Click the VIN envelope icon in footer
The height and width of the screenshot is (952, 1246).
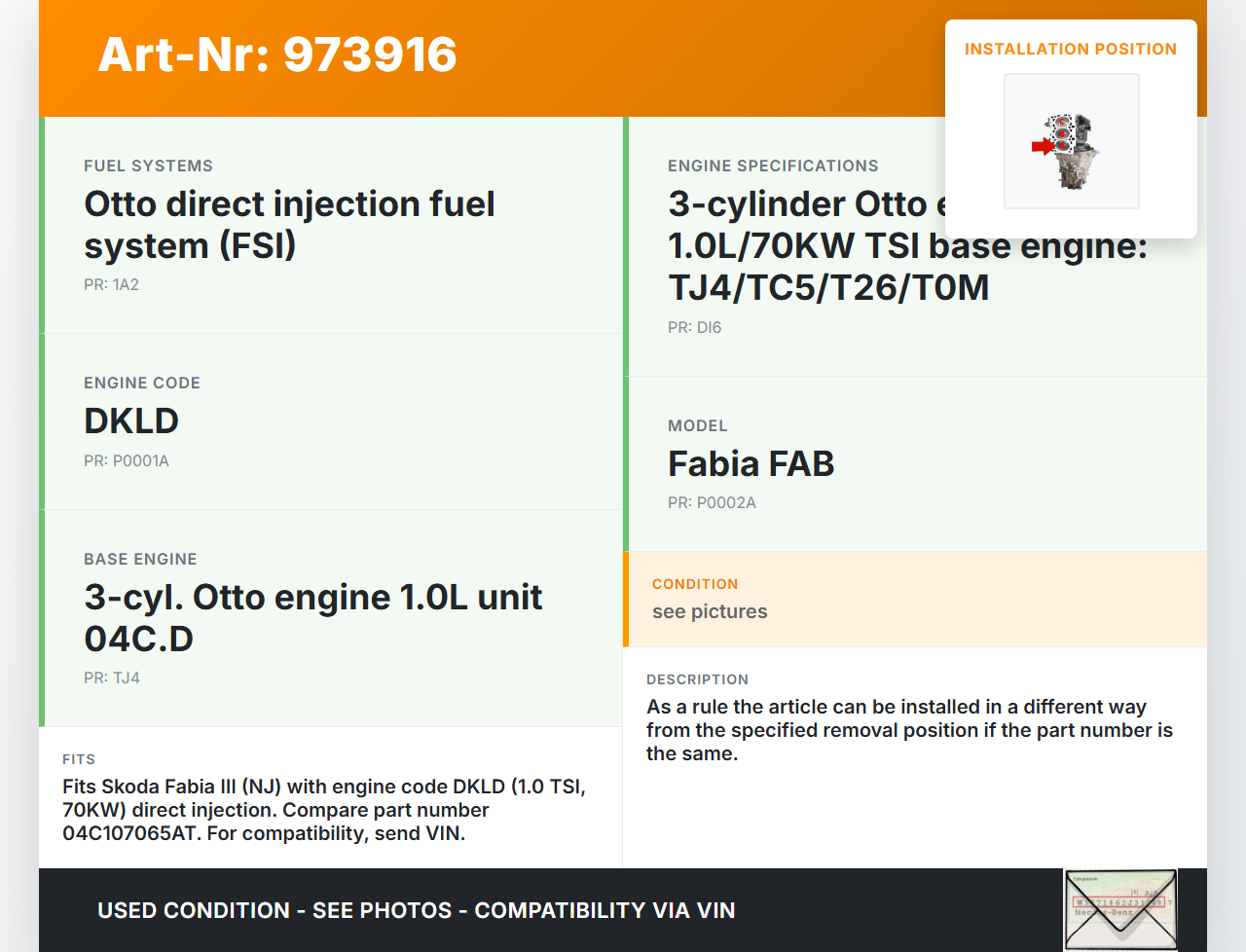pos(1120,909)
